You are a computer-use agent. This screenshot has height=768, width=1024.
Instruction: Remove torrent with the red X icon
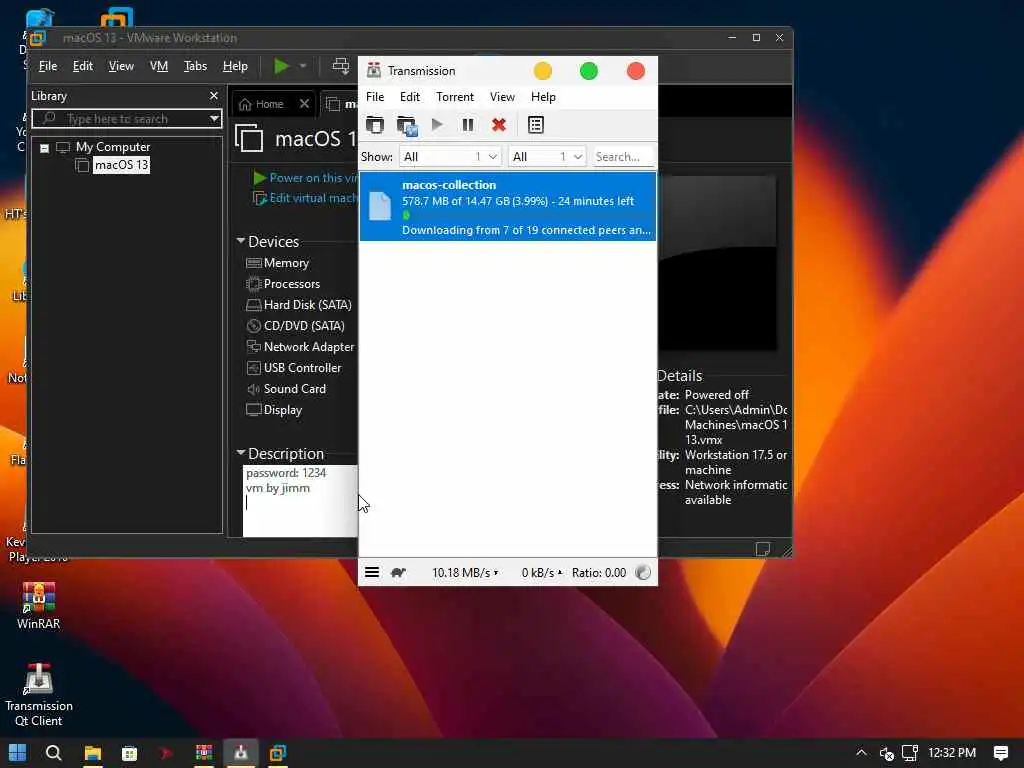point(499,125)
